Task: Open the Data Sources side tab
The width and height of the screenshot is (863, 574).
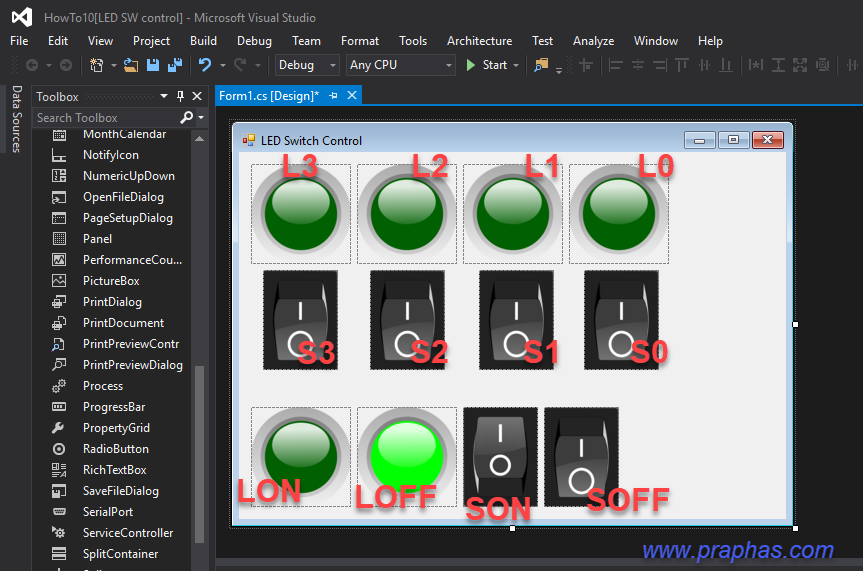Action: pos(17,119)
